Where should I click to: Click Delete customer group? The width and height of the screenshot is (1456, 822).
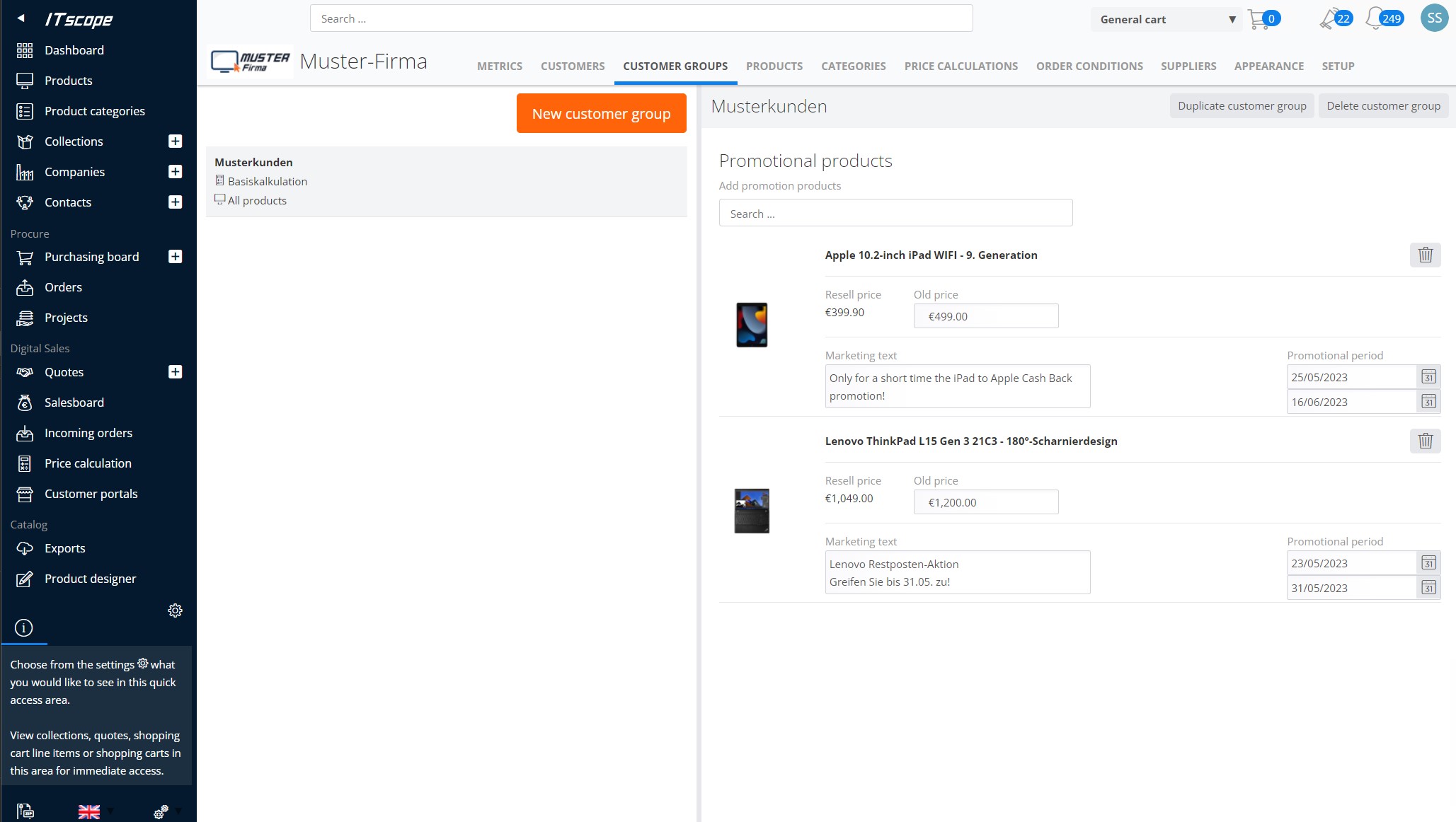pos(1383,105)
